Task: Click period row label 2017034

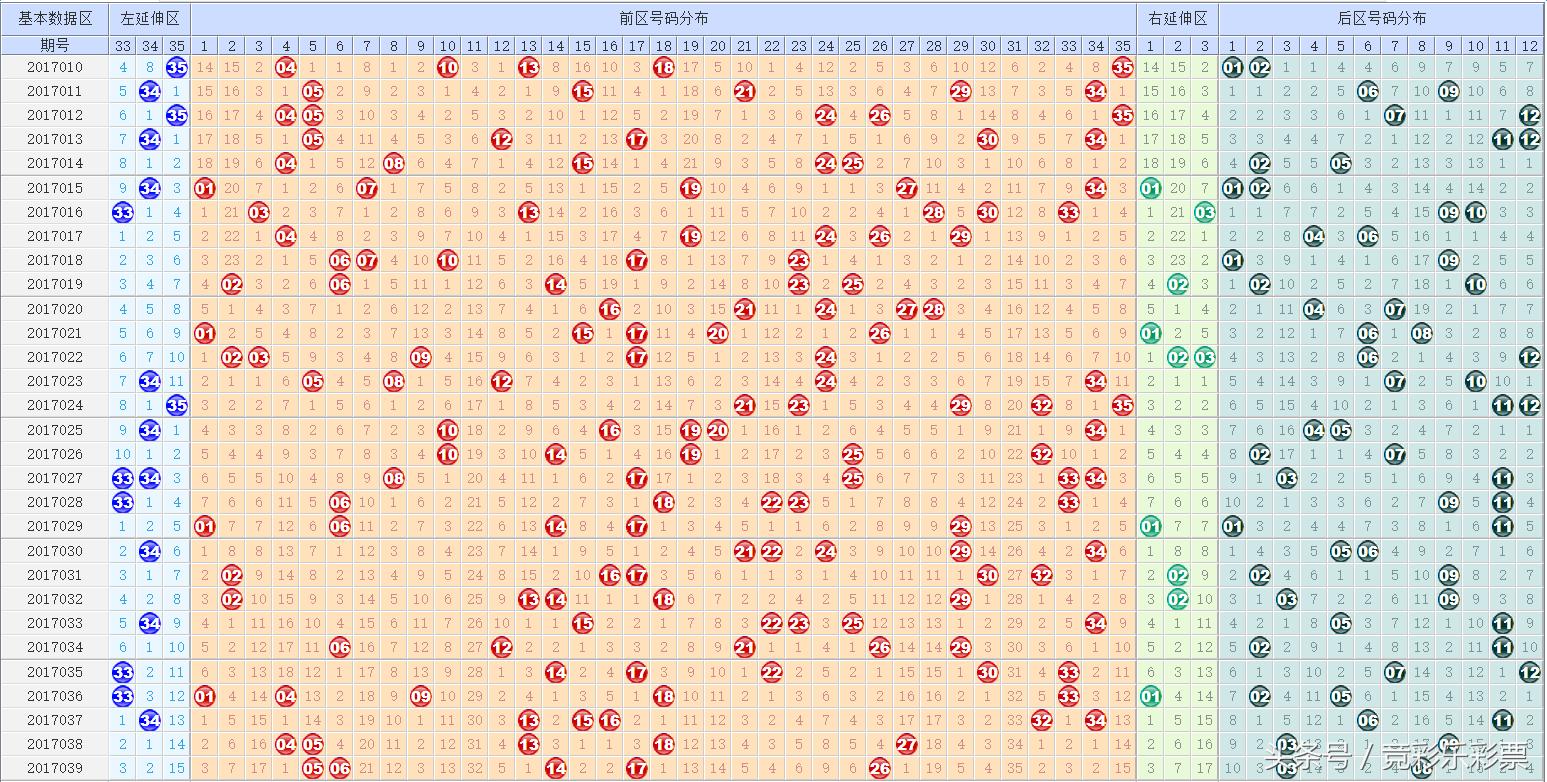Action: pos(55,647)
